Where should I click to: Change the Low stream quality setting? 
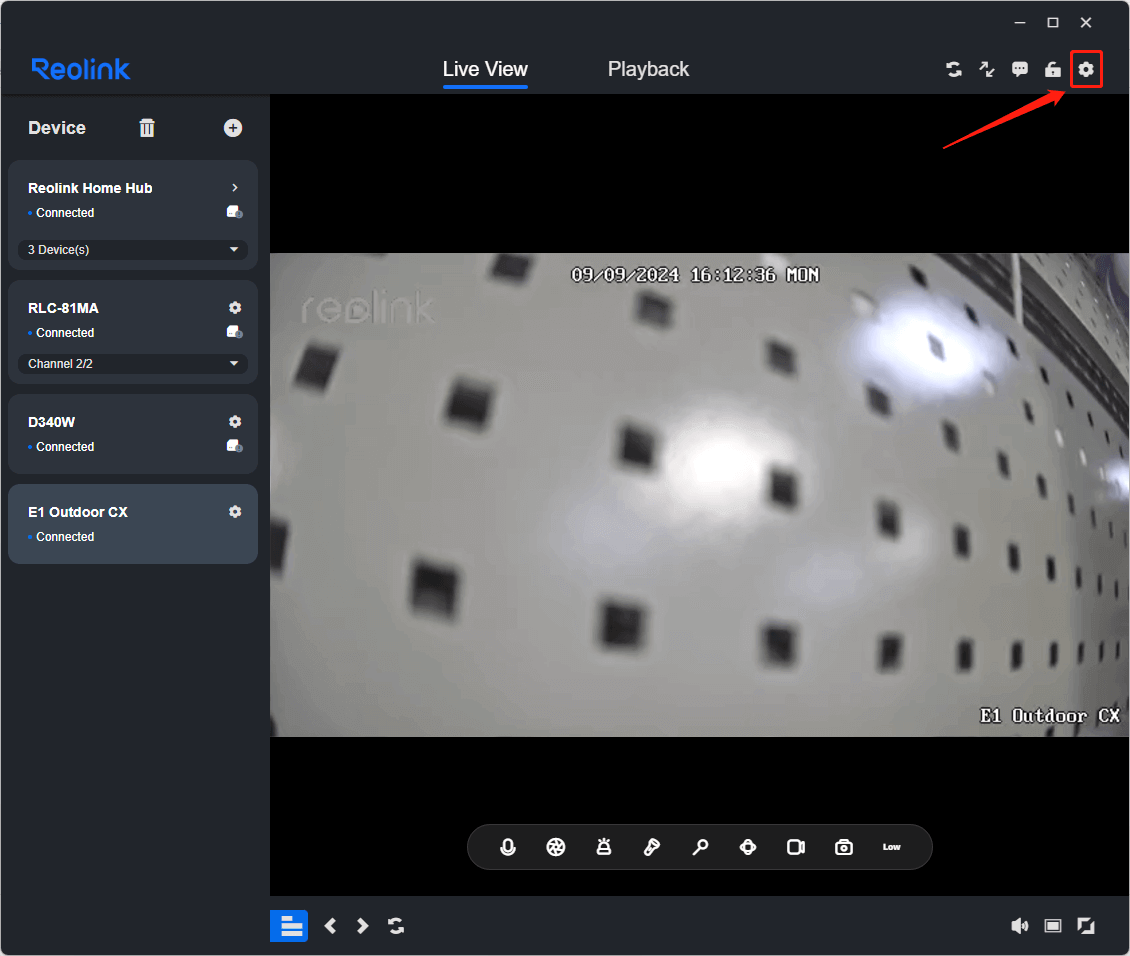coord(891,847)
